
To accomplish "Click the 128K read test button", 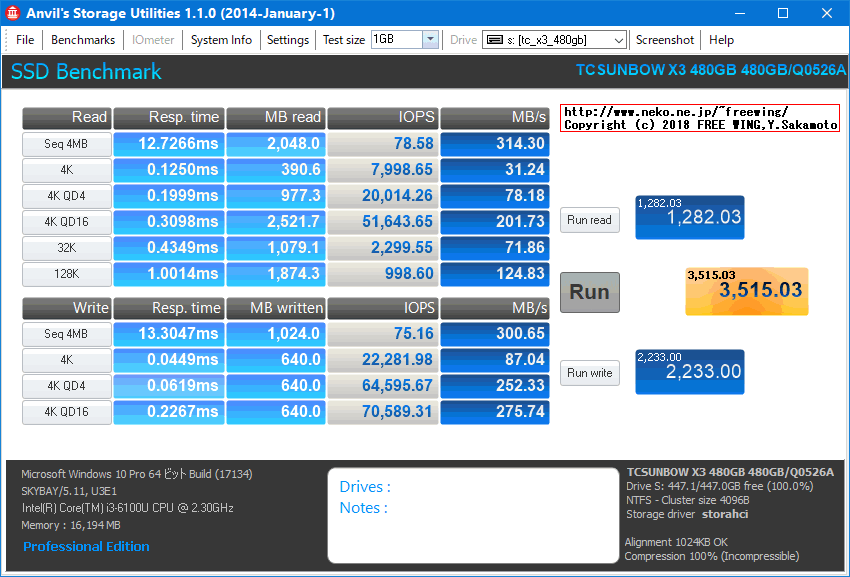I will (67, 274).
